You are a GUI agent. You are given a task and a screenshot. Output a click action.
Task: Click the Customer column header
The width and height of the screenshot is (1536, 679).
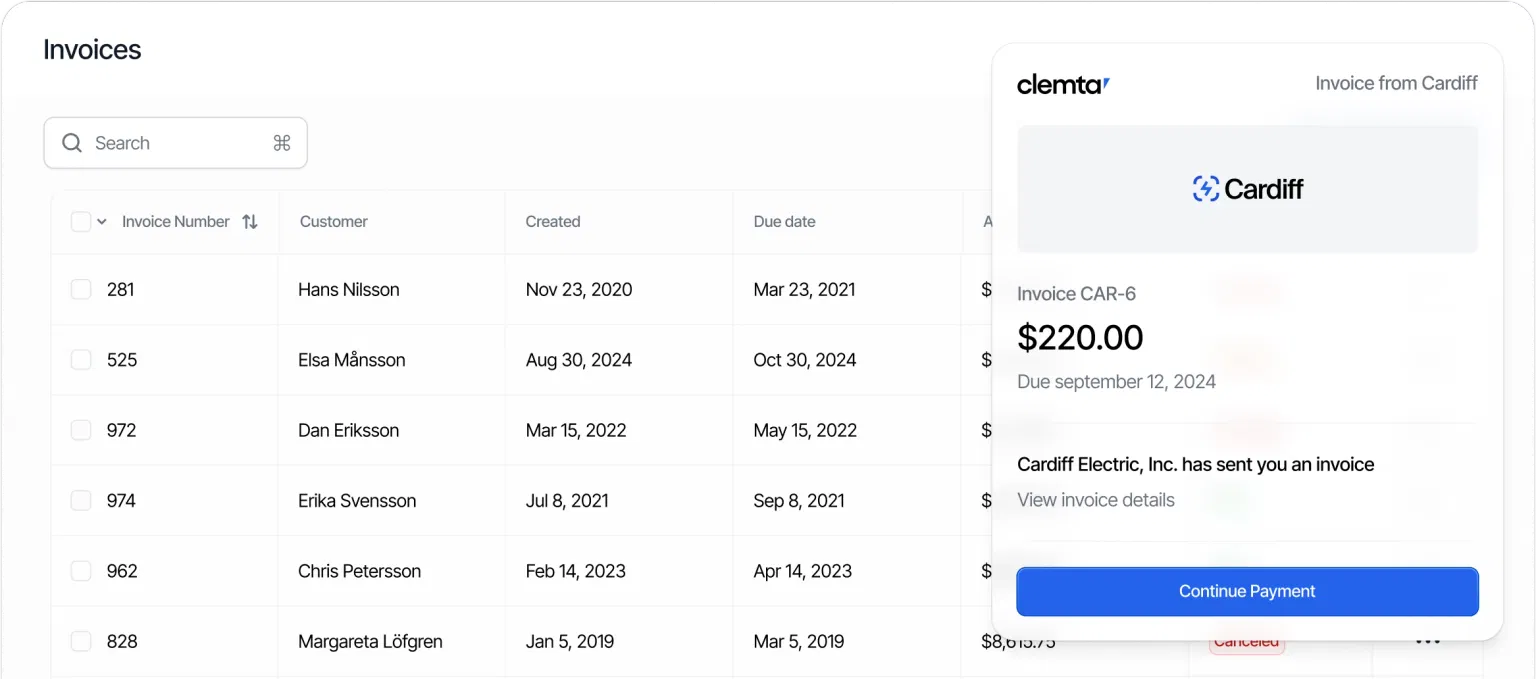tap(334, 222)
